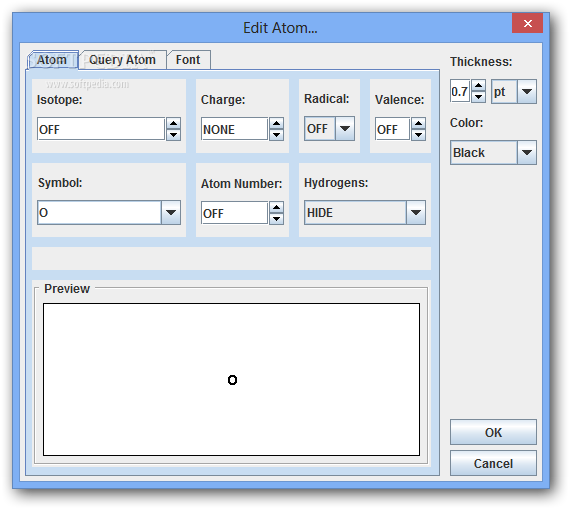The image size is (570, 509).
Task: Decrease the Charge value
Action: click(x=276, y=135)
